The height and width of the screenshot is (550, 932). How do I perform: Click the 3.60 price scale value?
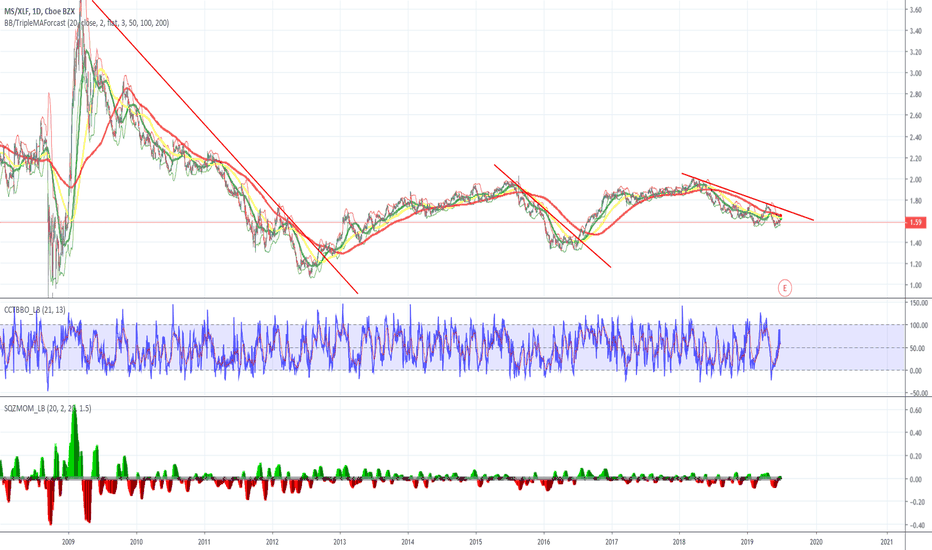click(x=915, y=10)
